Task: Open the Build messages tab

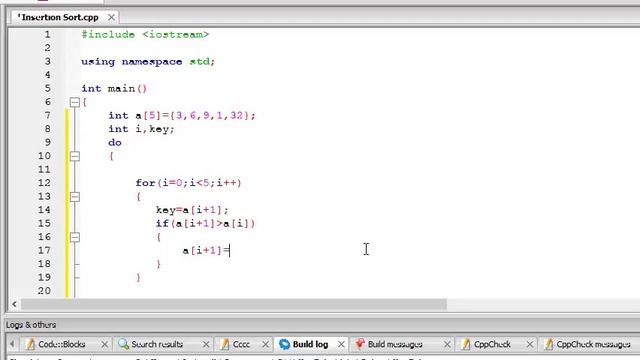Action: click(x=394, y=344)
